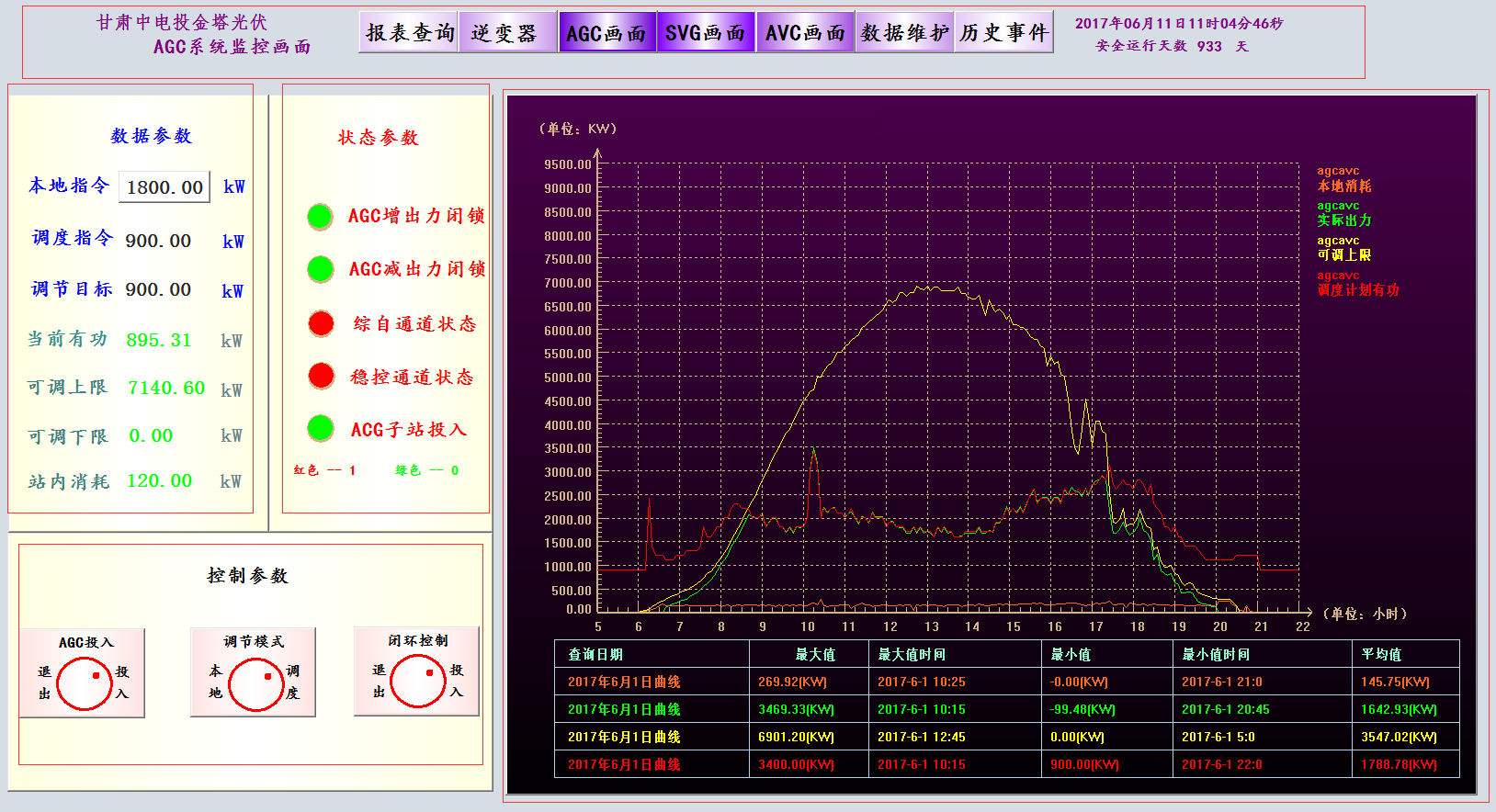Go to the AVC画面 screen
Screen dimensions: 1496x812
coord(805,33)
